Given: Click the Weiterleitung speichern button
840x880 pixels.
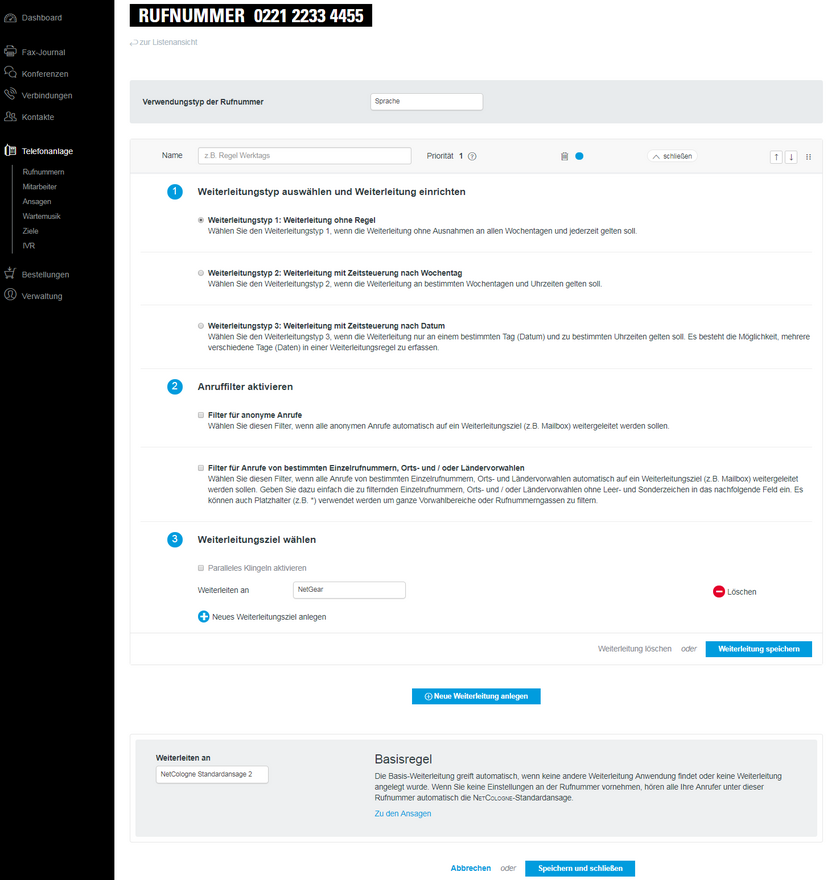Looking at the screenshot, I should [x=758, y=649].
